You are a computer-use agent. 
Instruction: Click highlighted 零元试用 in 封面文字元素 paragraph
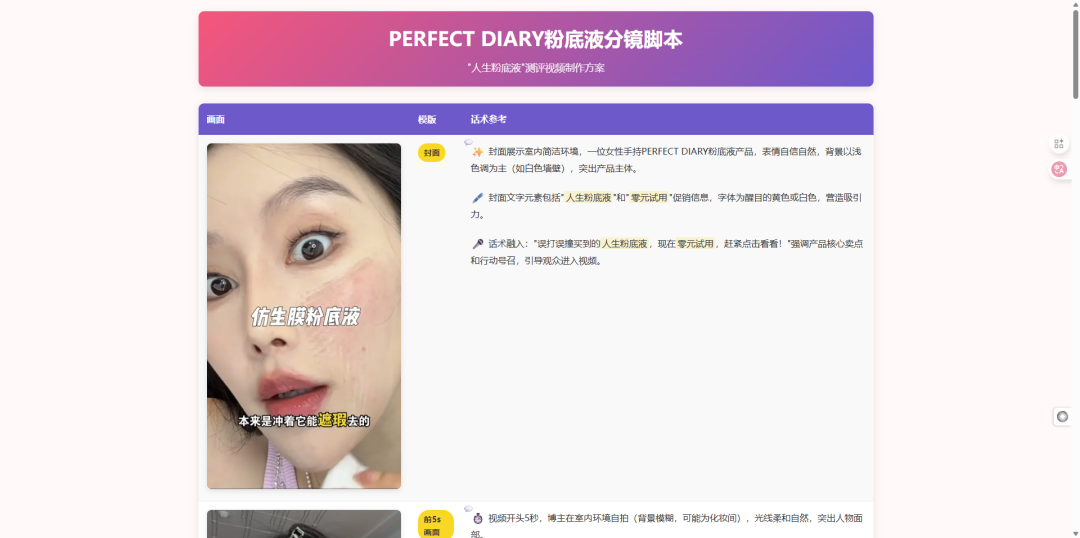pyautogui.click(x=649, y=198)
